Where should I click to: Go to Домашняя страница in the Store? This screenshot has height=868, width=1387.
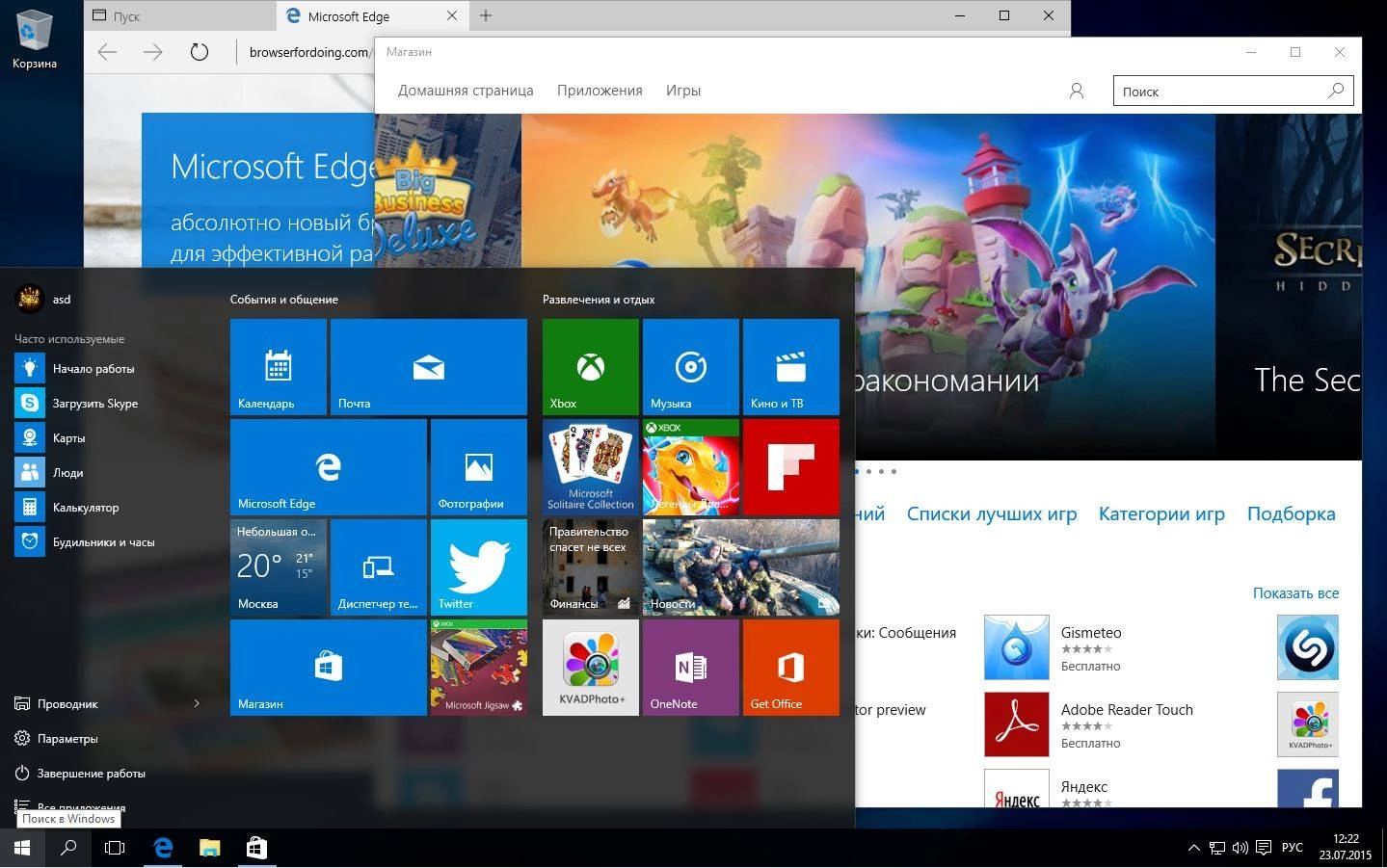[466, 91]
